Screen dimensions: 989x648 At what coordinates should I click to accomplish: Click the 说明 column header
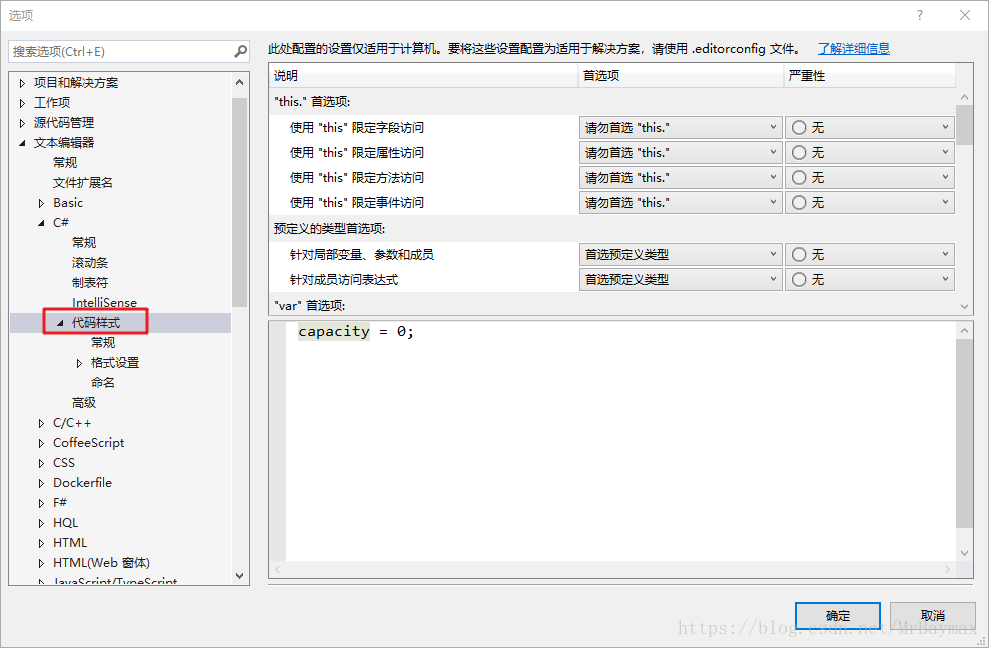click(423, 76)
